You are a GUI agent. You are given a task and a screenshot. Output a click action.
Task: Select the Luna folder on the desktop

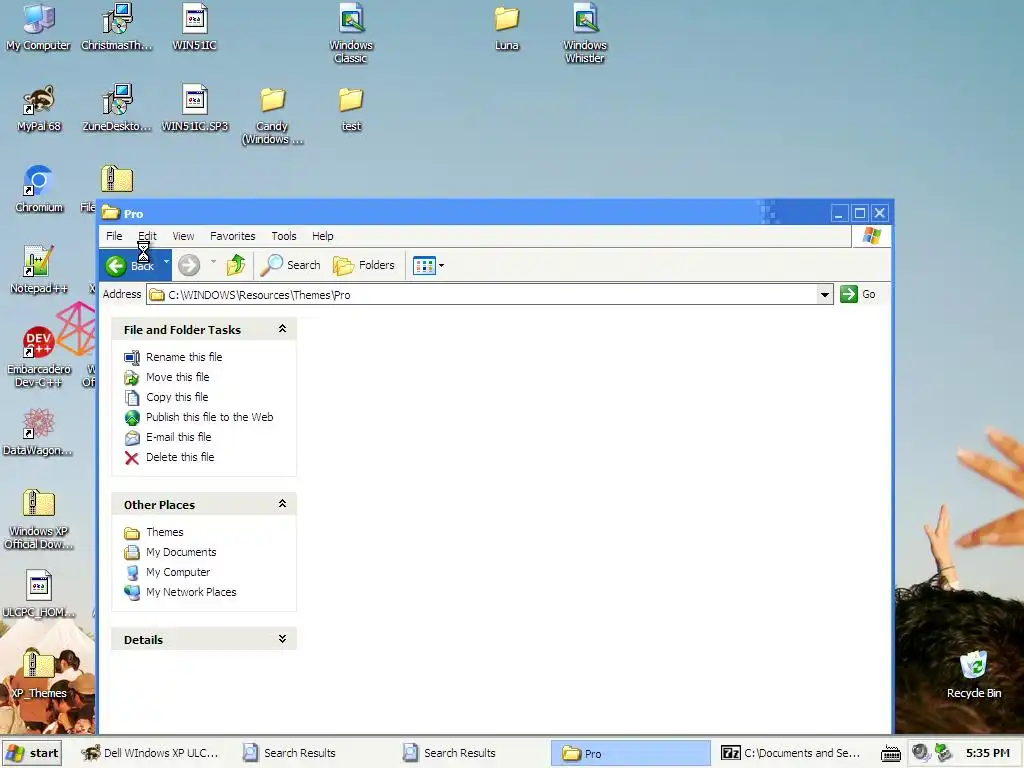pyautogui.click(x=507, y=28)
